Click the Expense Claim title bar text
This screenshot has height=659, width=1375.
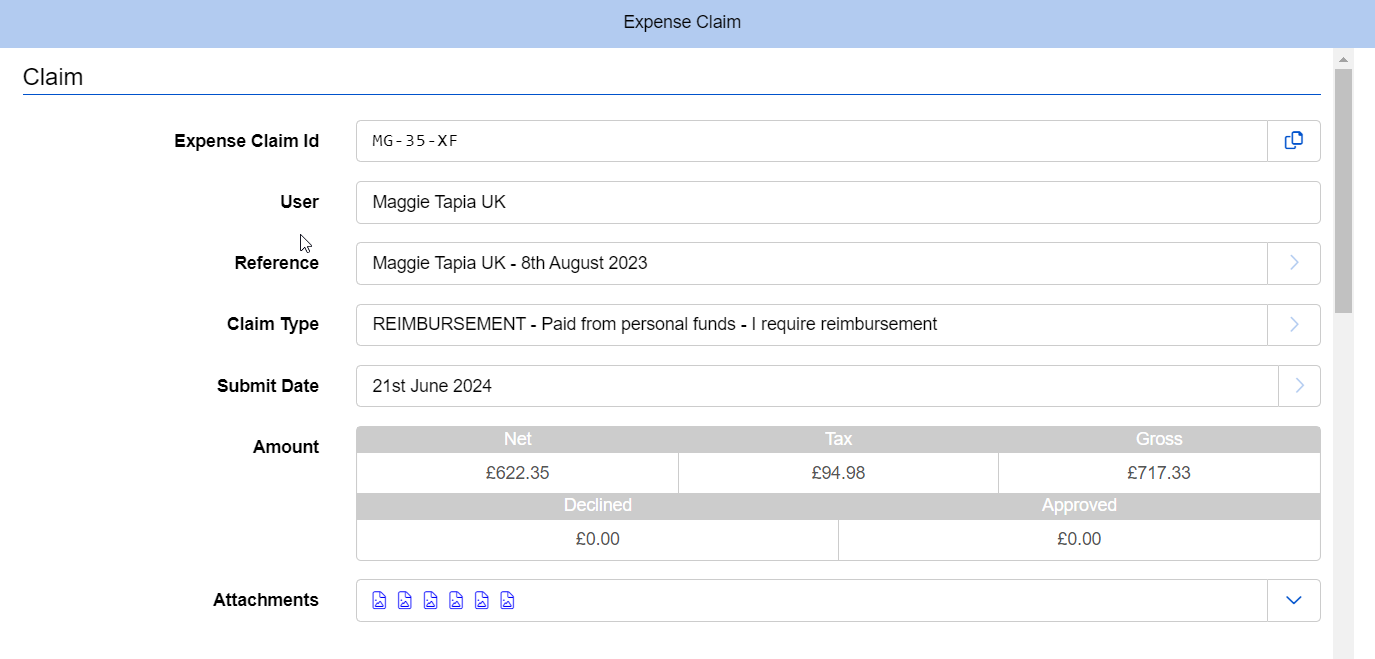click(682, 22)
